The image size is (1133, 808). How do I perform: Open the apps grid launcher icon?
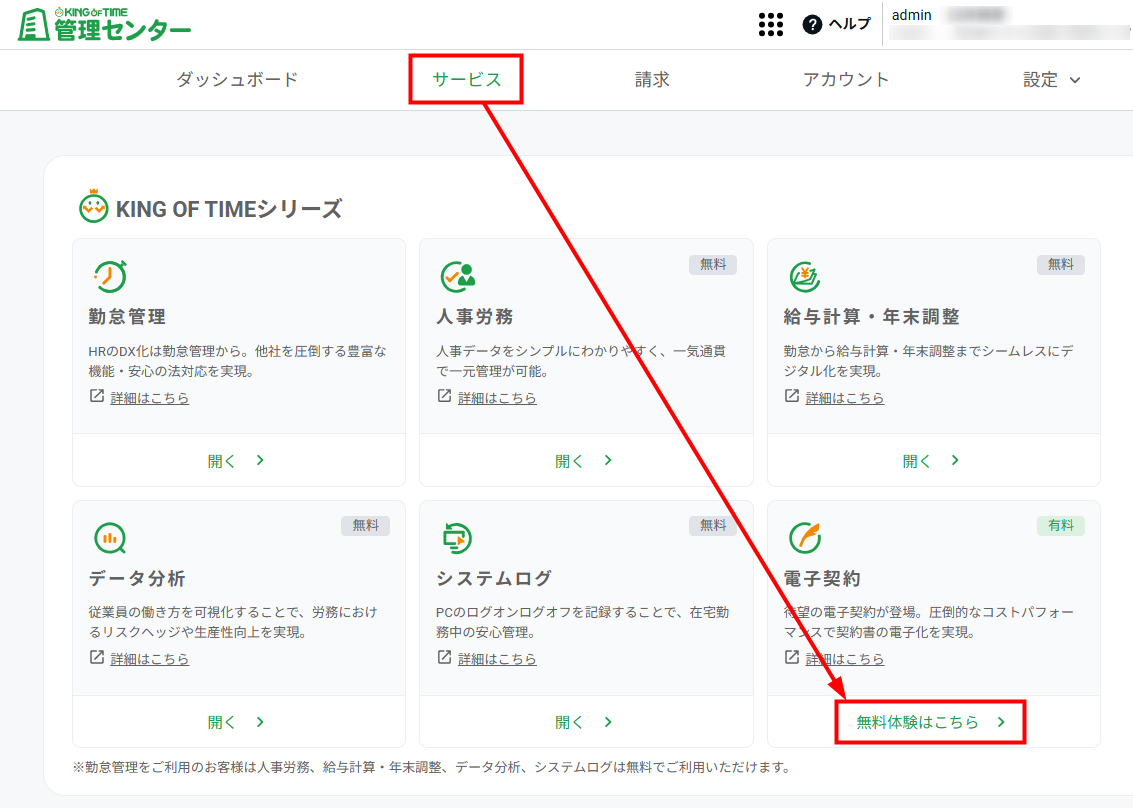(x=771, y=25)
